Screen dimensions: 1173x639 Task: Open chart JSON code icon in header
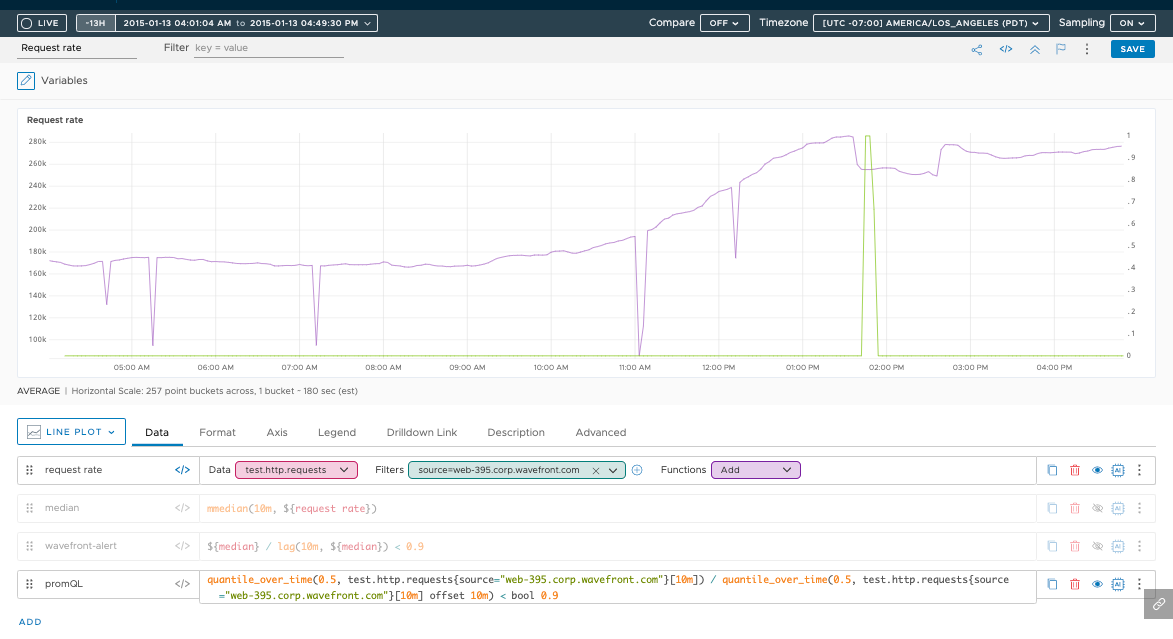1005,49
